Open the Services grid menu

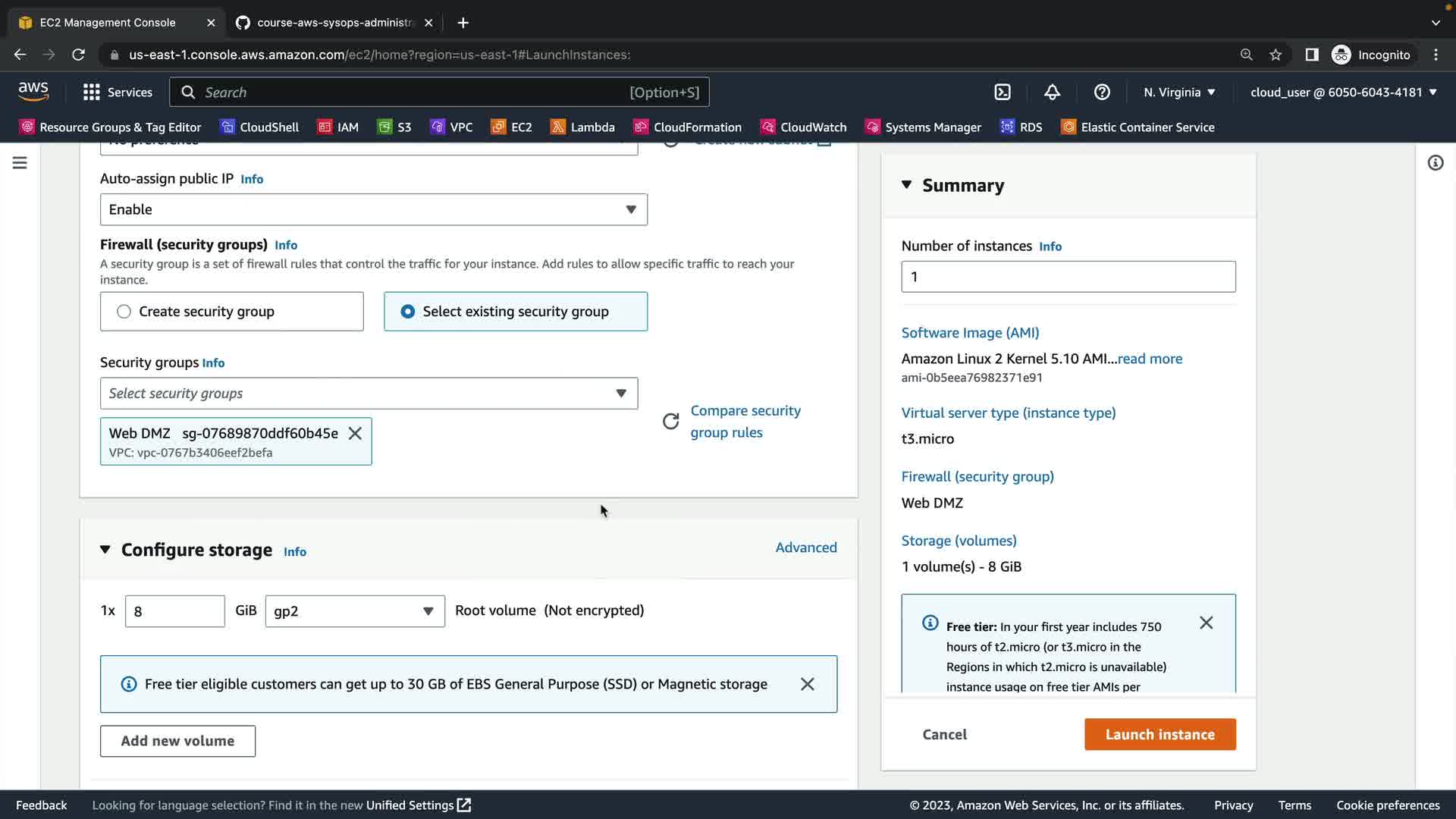click(x=118, y=93)
